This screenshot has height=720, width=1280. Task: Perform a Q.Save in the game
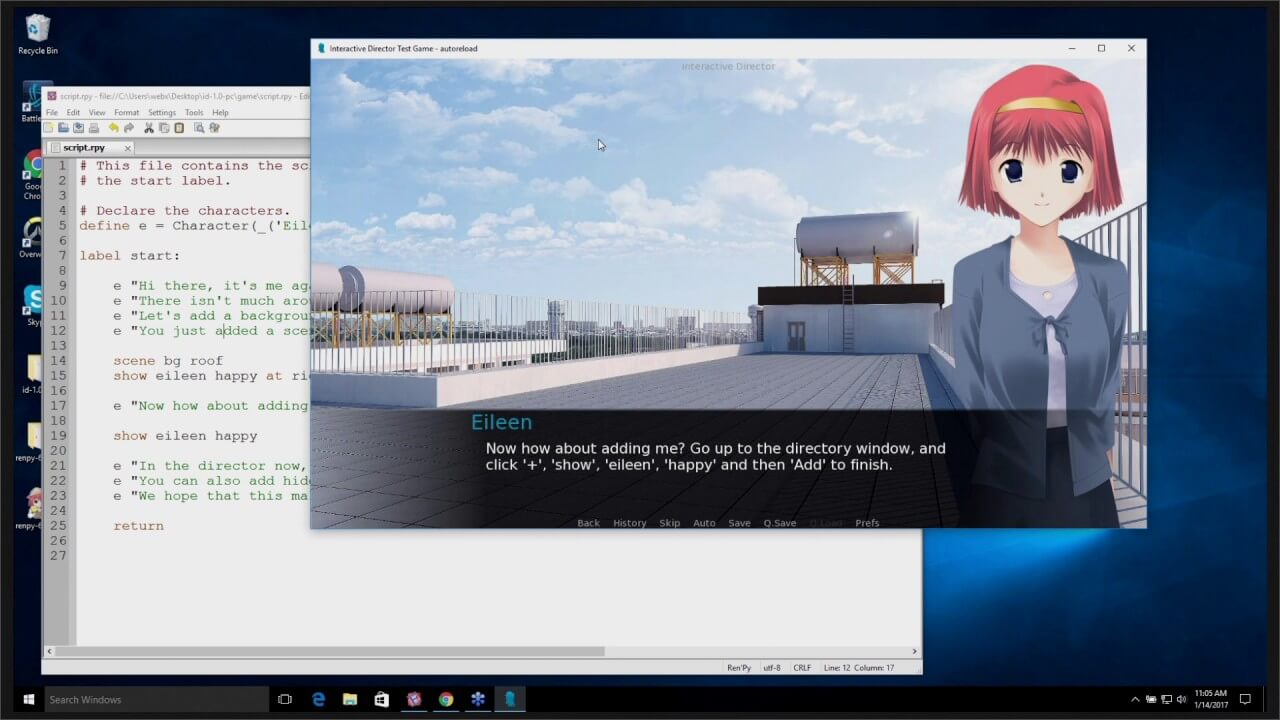(x=779, y=522)
